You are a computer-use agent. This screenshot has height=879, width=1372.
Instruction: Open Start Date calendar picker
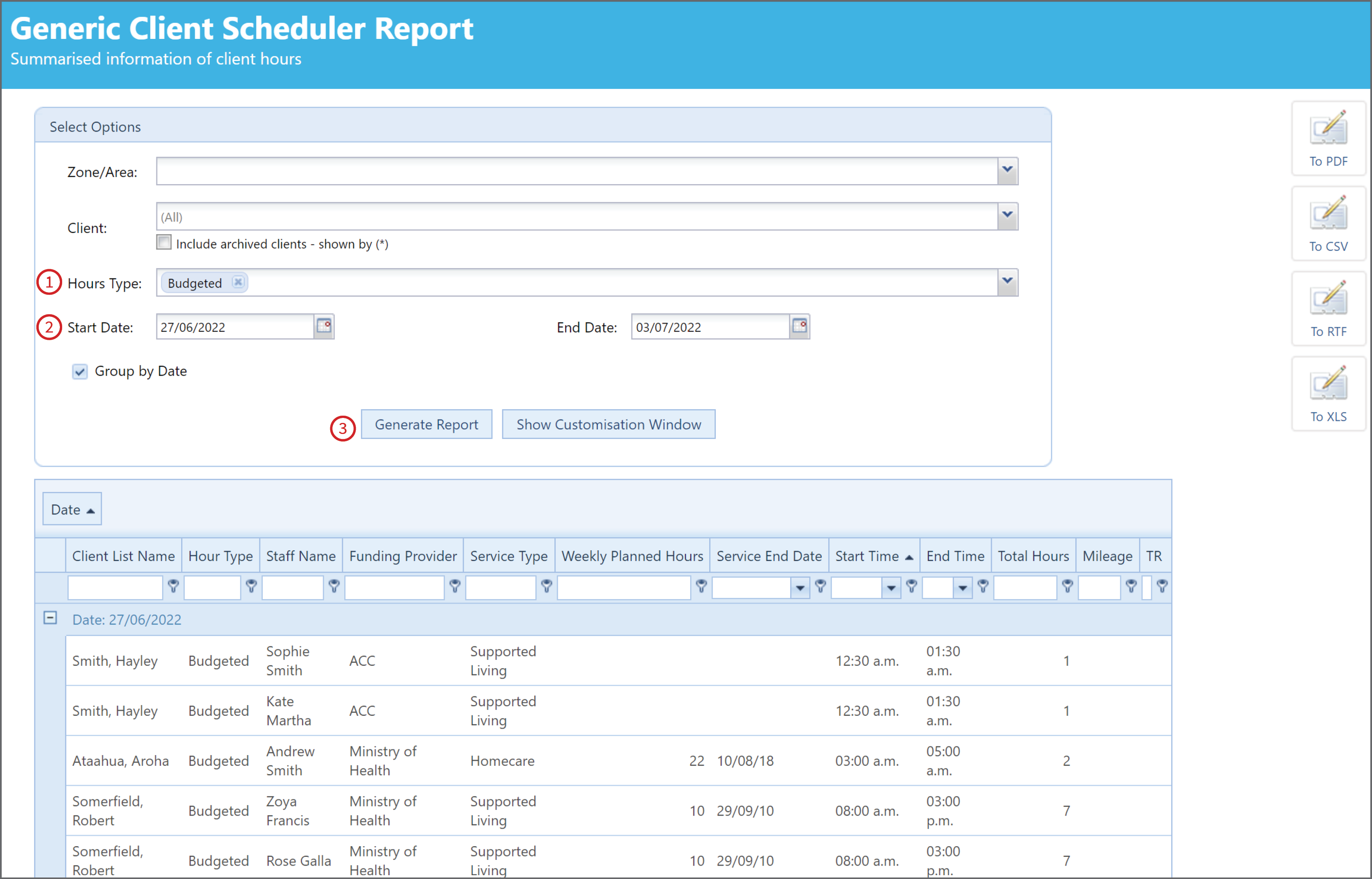[324, 326]
